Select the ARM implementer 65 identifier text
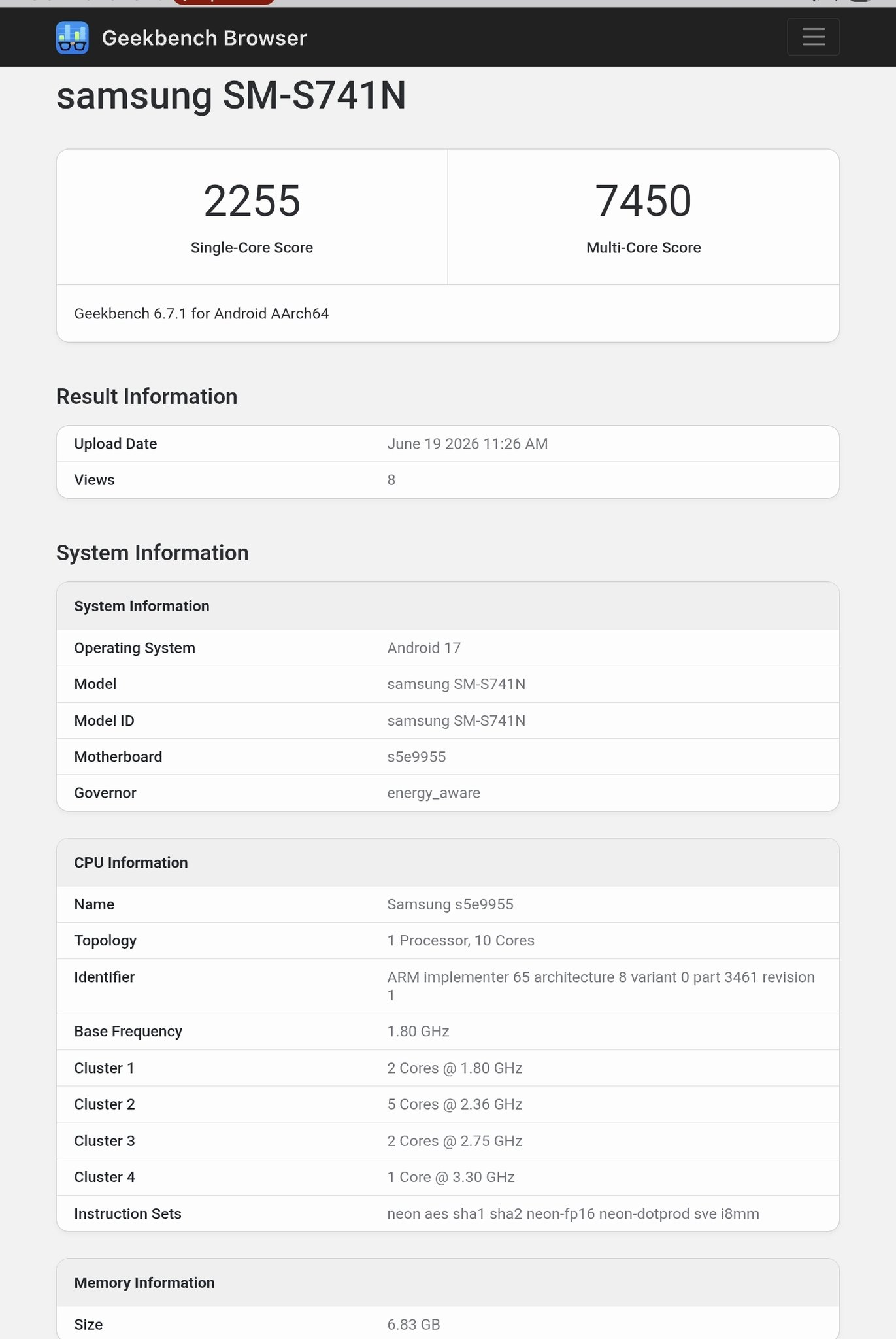This screenshot has width=896, height=1339. coord(601,986)
